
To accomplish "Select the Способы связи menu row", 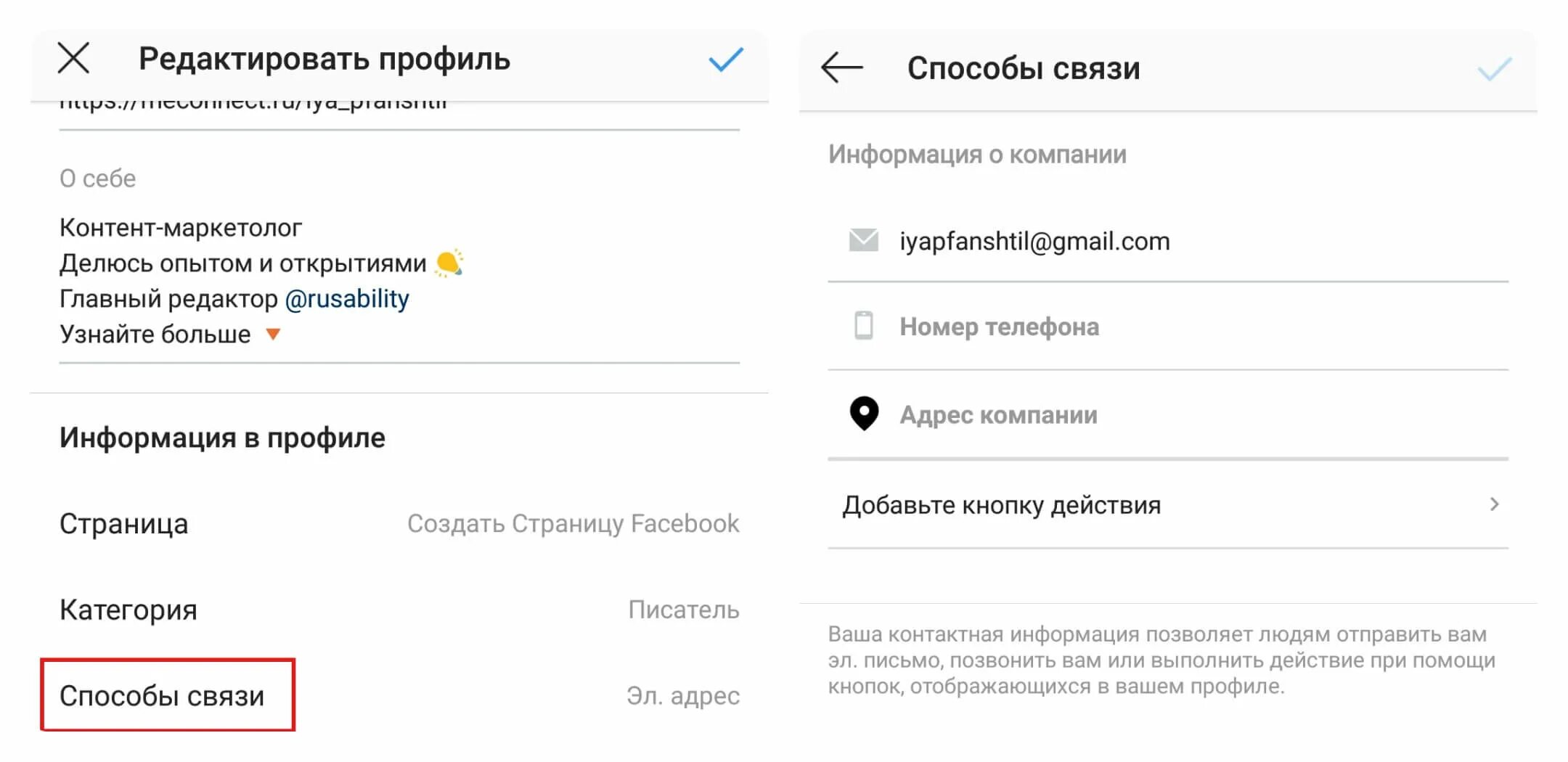I will (x=399, y=695).
